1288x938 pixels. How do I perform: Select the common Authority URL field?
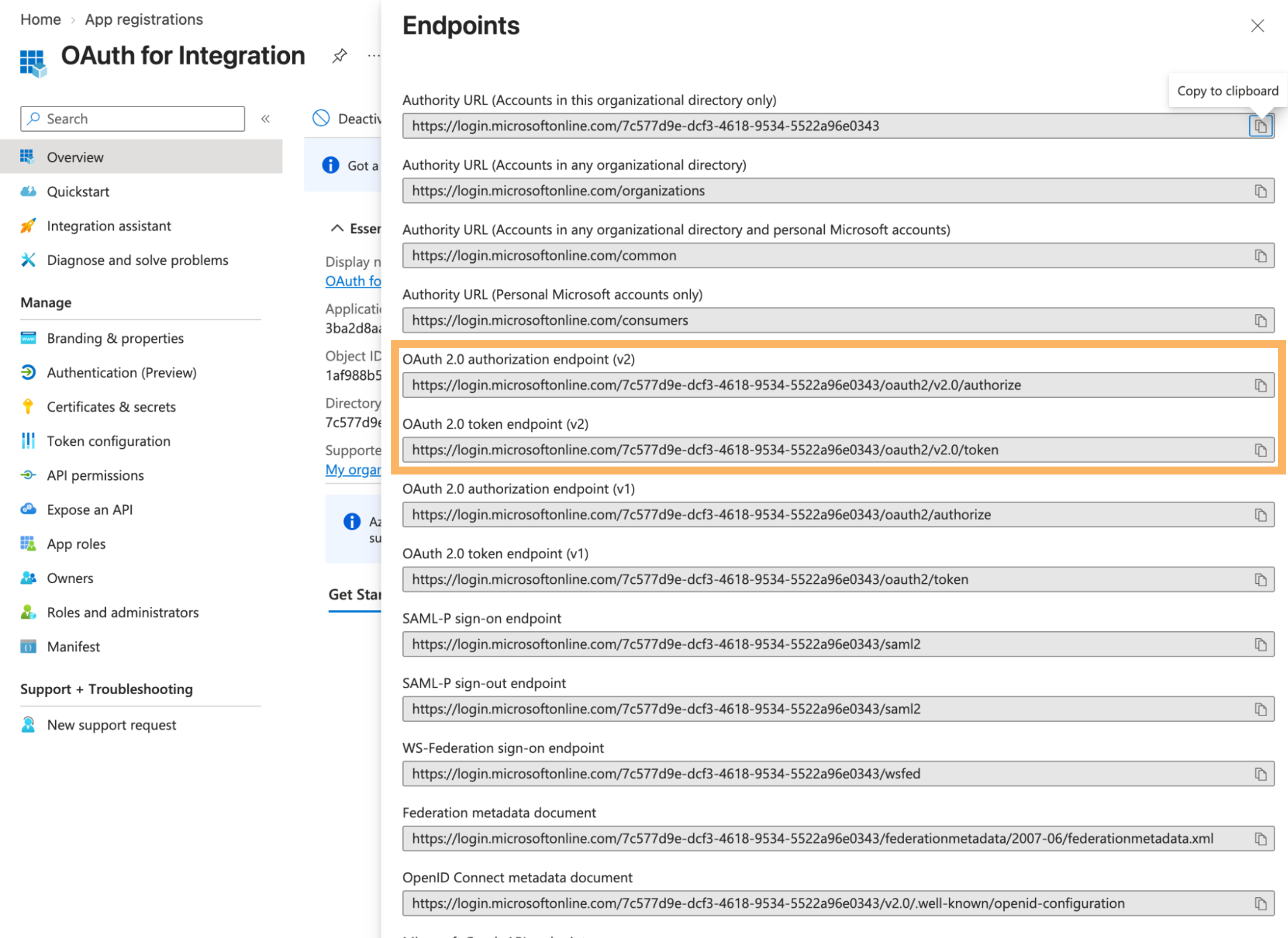(x=838, y=256)
